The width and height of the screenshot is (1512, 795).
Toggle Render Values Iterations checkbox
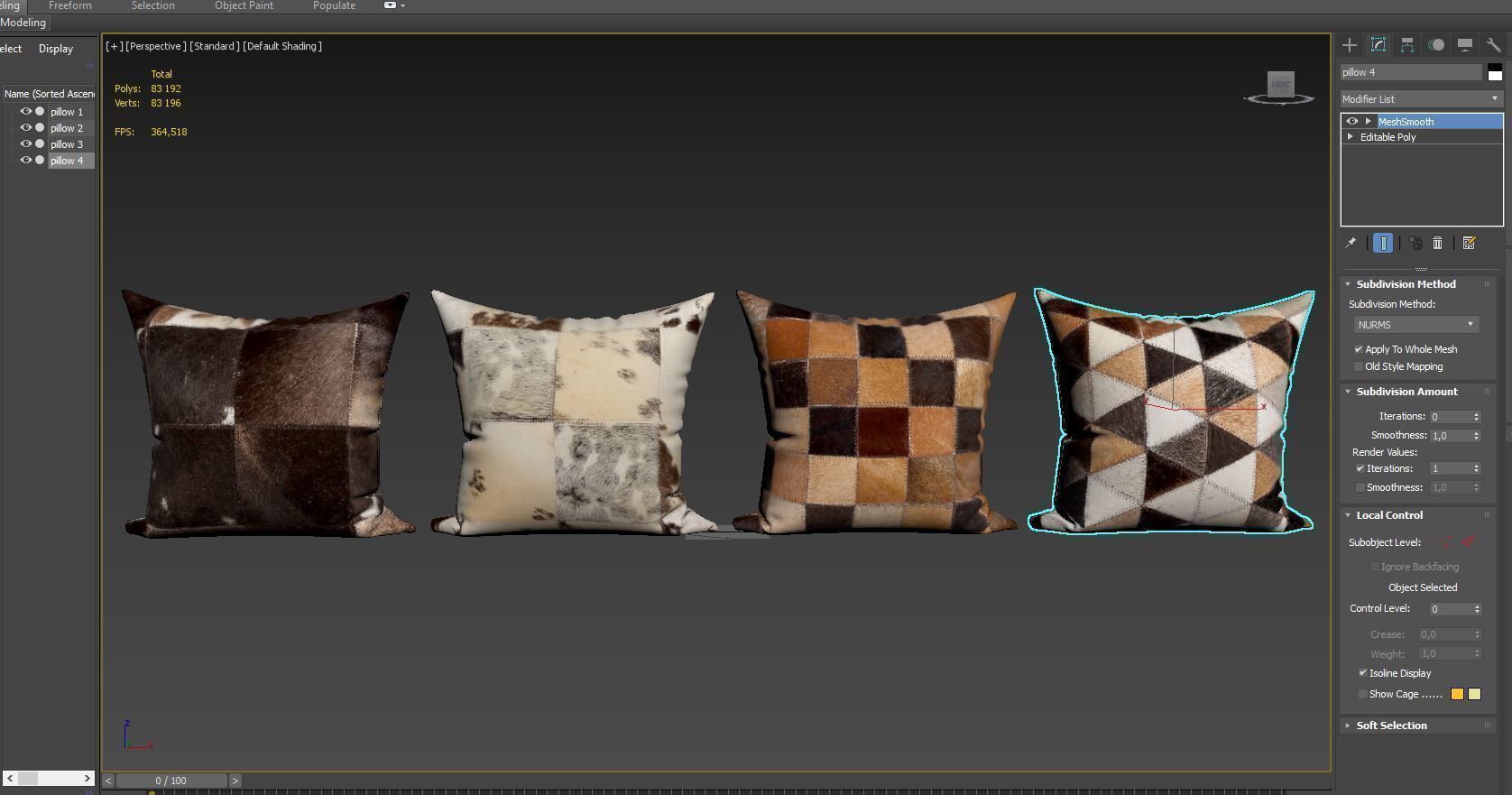click(1360, 468)
